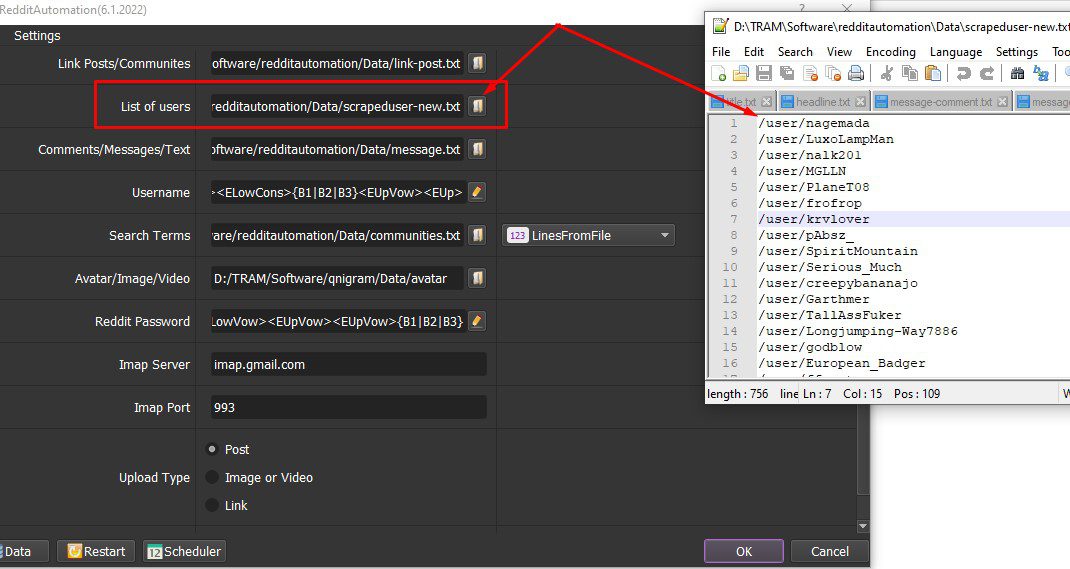Click the Cut scissors icon in Notepad++
Image resolution: width=1070 pixels, height=569 pixels.
pos(886,74)
